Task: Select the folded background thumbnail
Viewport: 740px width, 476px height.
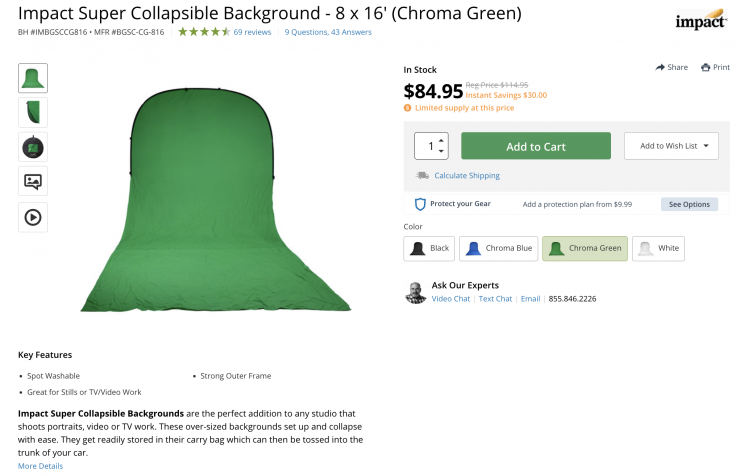Action: coord(33,112)
